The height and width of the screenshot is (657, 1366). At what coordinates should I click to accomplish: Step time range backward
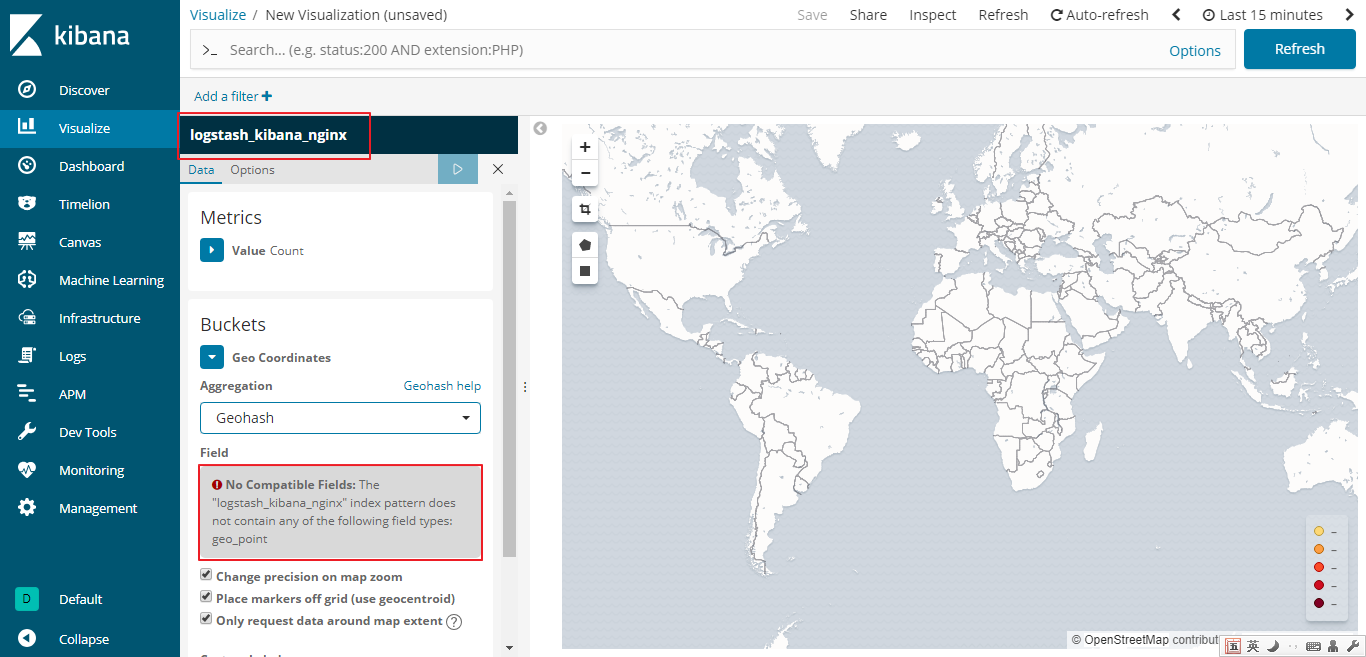click(1176, 15)
